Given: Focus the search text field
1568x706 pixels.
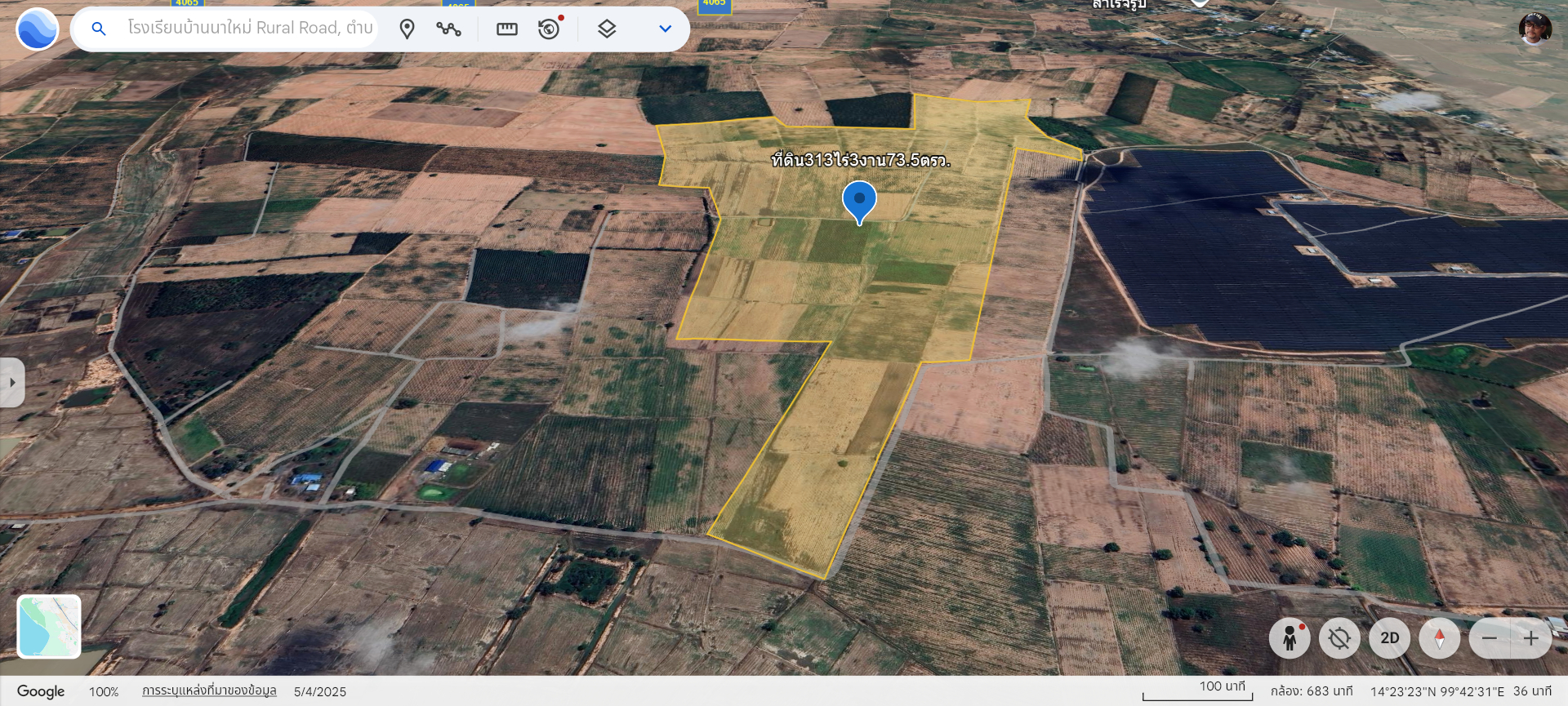Looking at the screenshot, I should [x=249, y=29].
